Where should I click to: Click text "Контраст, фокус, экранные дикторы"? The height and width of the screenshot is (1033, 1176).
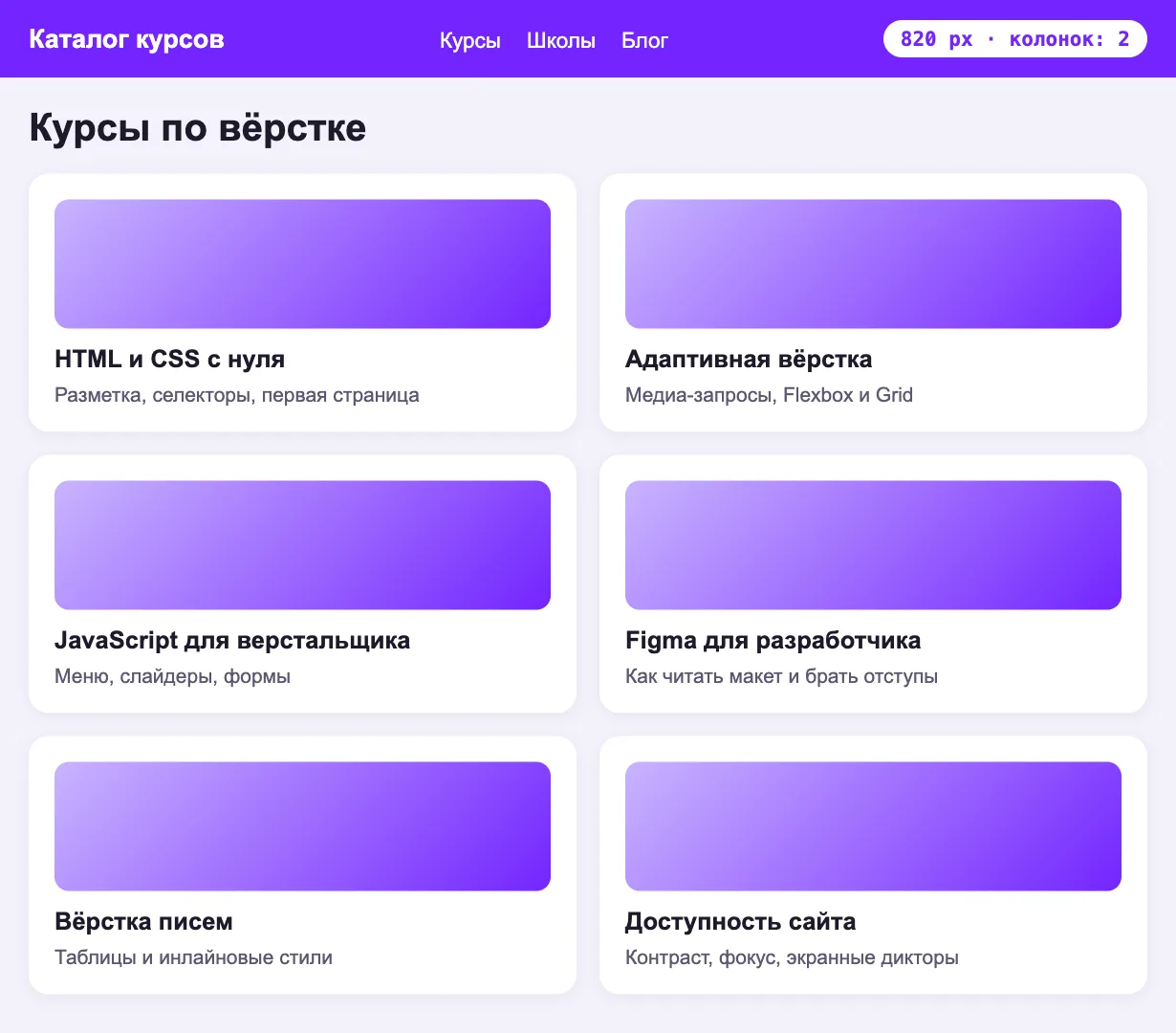click(x=792, y=957)
